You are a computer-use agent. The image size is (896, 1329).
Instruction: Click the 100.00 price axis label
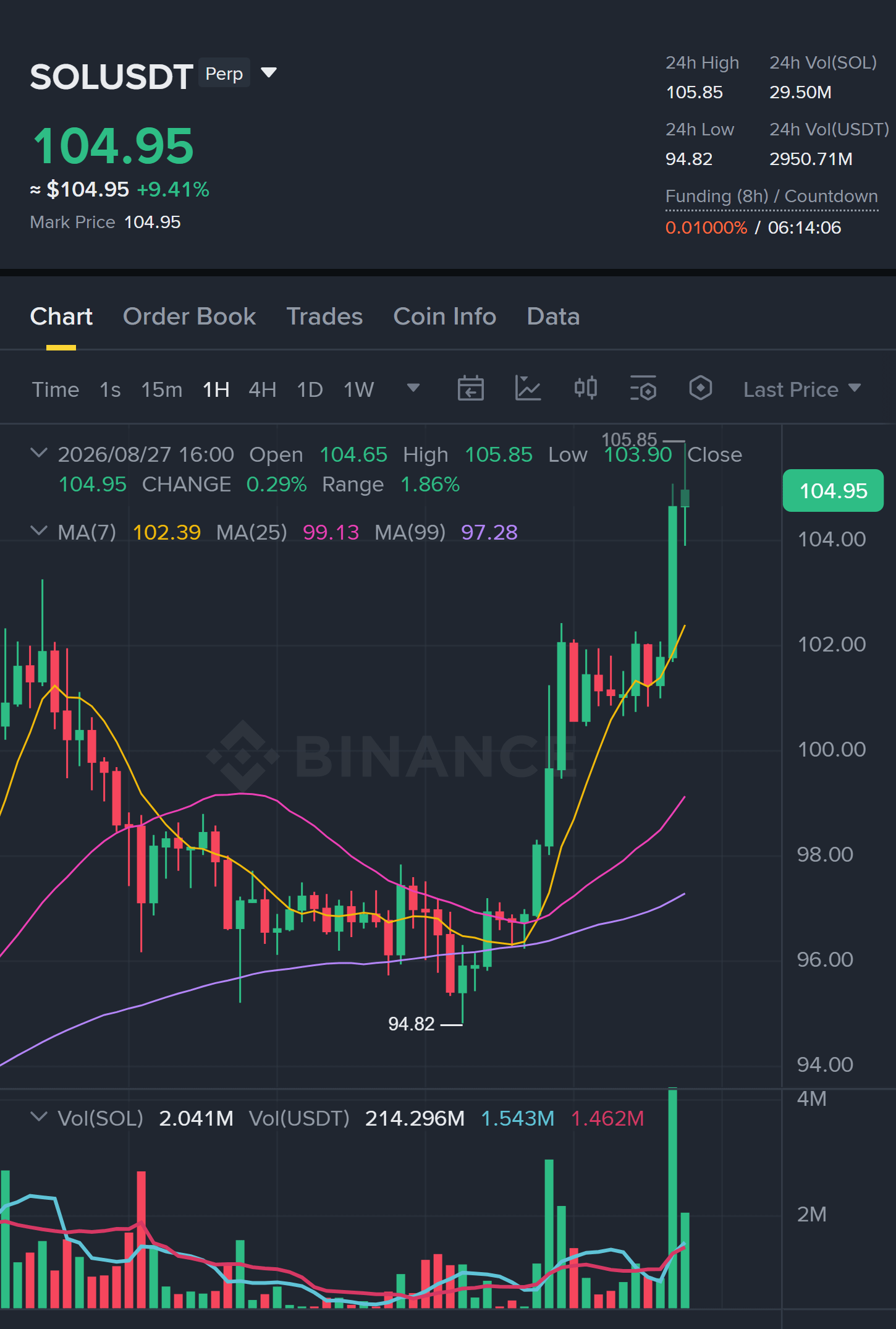832,749
